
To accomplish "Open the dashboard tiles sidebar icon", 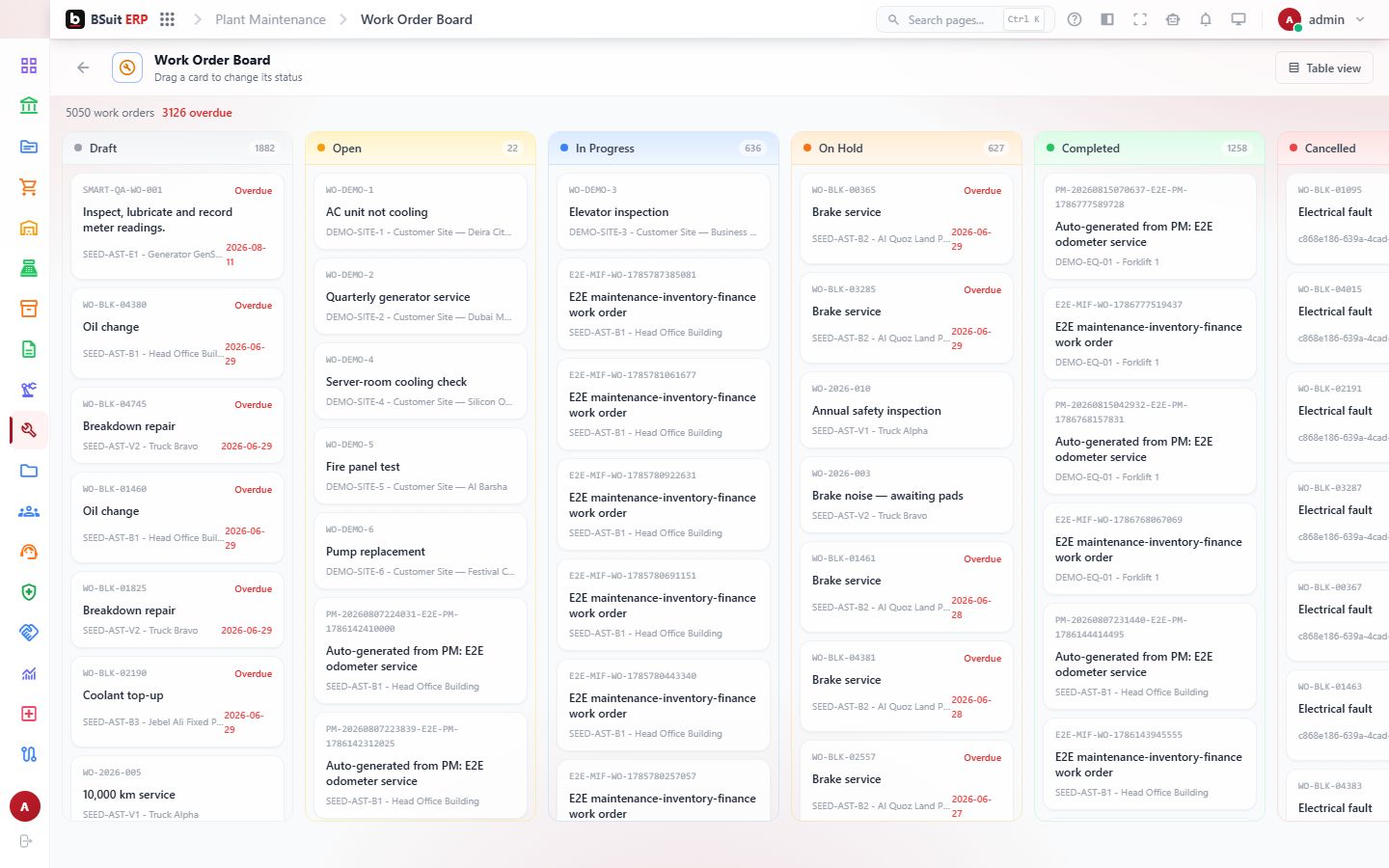I will coord(29,66).
